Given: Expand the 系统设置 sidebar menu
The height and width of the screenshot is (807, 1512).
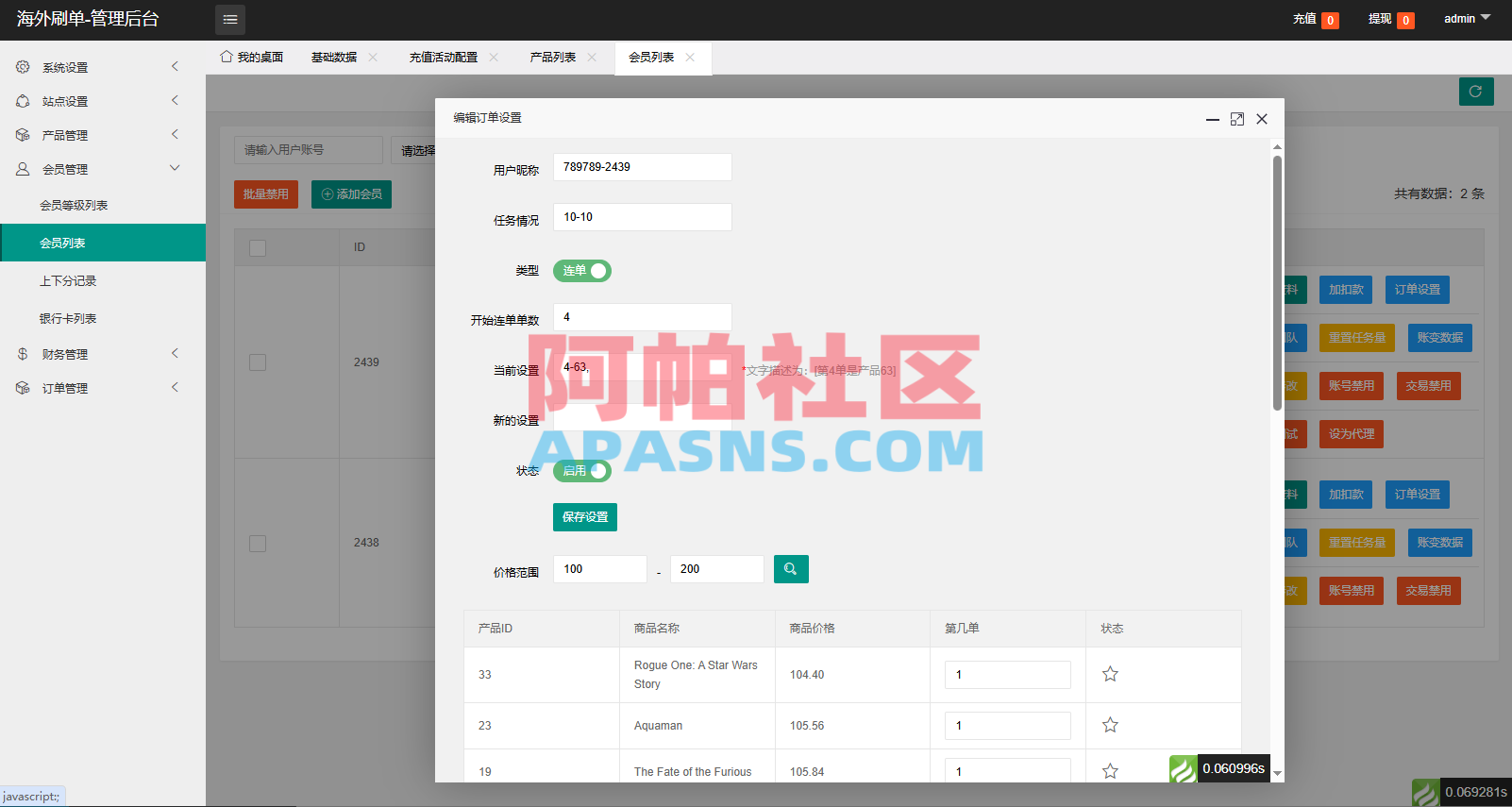Looking at the screenshot, I should pyautogui.click(x=103, y=67).
